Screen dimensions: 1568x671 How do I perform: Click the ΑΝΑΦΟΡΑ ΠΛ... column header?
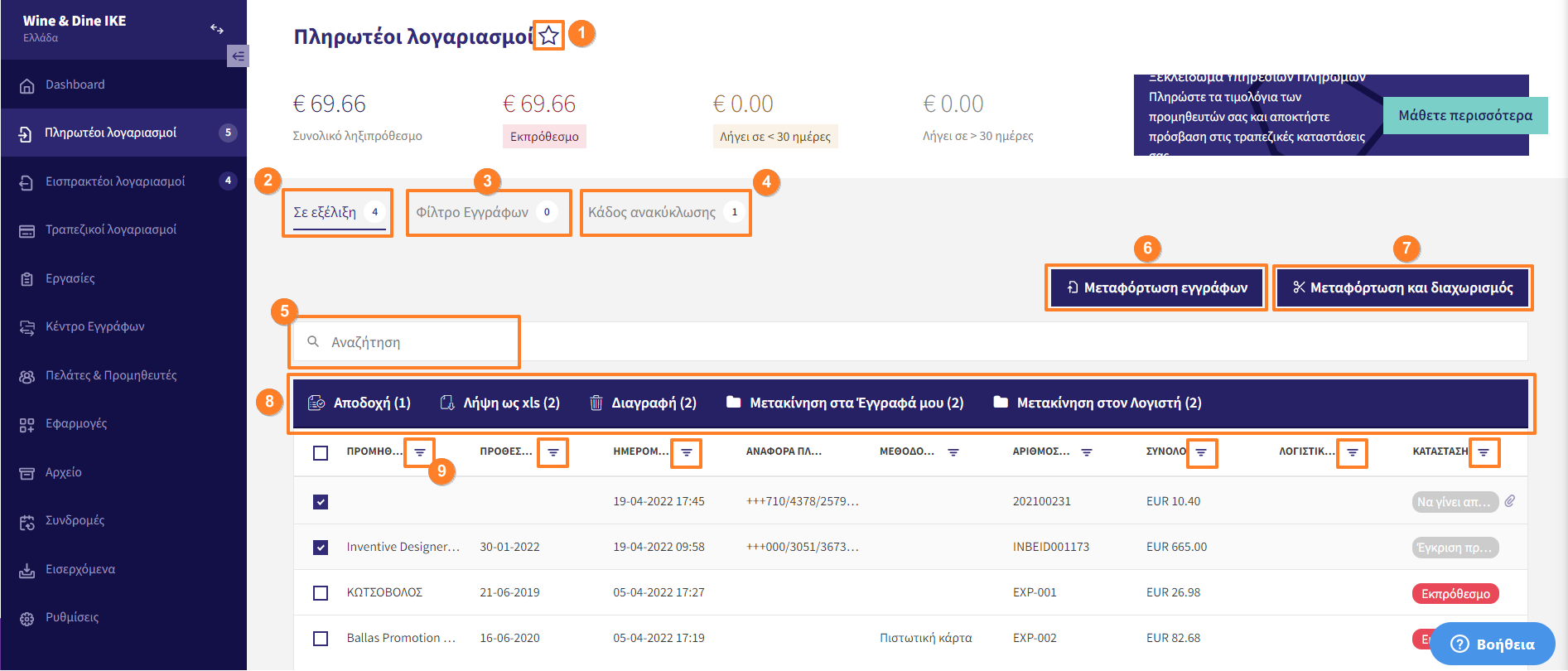[784, 451]
